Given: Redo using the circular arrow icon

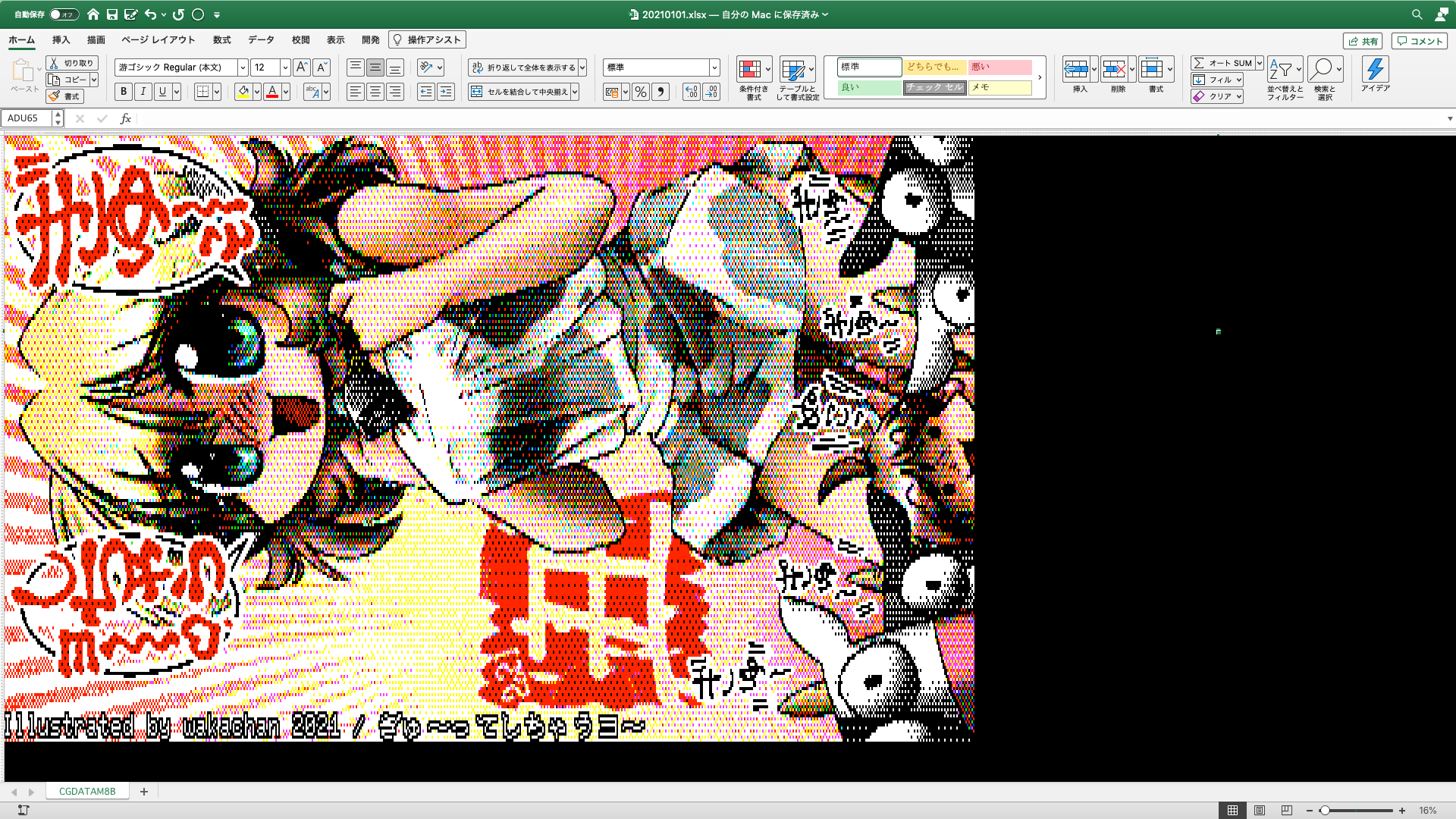Looking at the screenshot, I should pyautogui.click(x=178, y=14).
